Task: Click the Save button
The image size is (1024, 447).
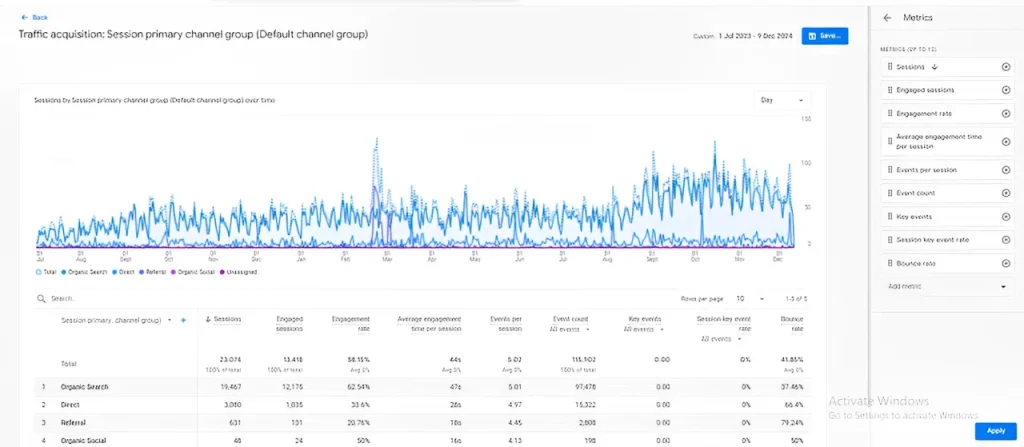Action: click(x=825, y=35)
